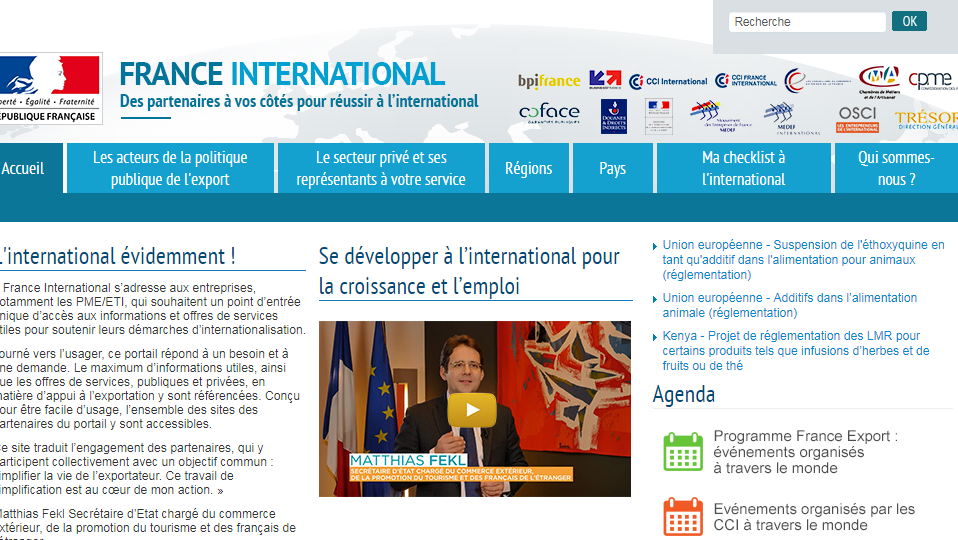Image resolution: width=958 pixels, height=540 pixels.
Task: Click the Se développer à l'international heading
Action: tap(469, 271)
